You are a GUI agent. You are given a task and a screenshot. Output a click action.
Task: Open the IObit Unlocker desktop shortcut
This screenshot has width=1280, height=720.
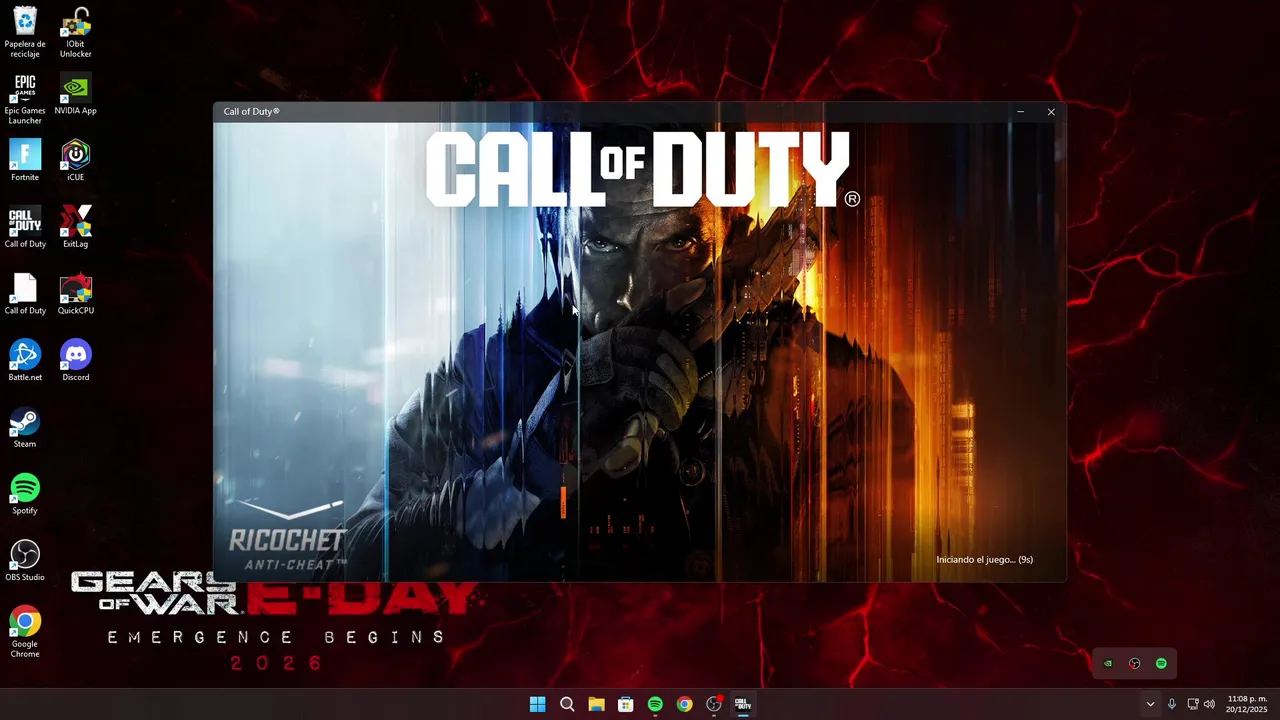point(76,30)
